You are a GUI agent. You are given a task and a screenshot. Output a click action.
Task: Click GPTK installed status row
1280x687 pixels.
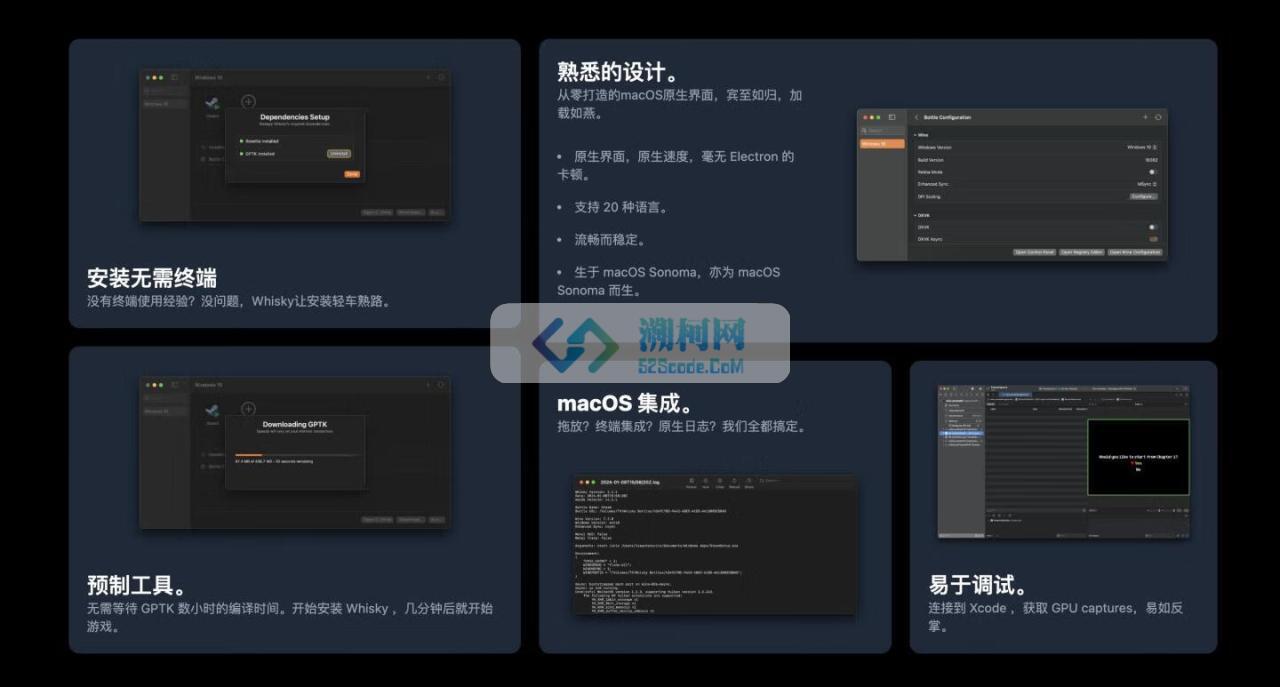click(x=256, y=154)
